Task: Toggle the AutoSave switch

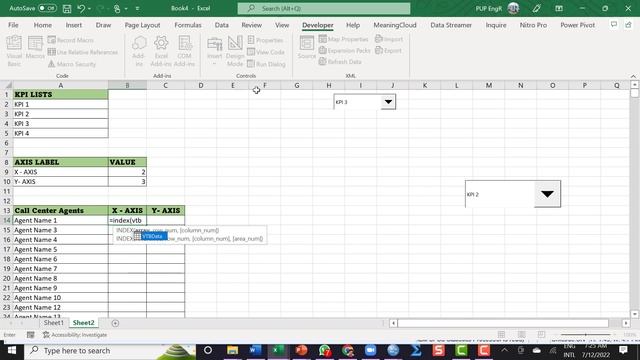Action: 47,8
